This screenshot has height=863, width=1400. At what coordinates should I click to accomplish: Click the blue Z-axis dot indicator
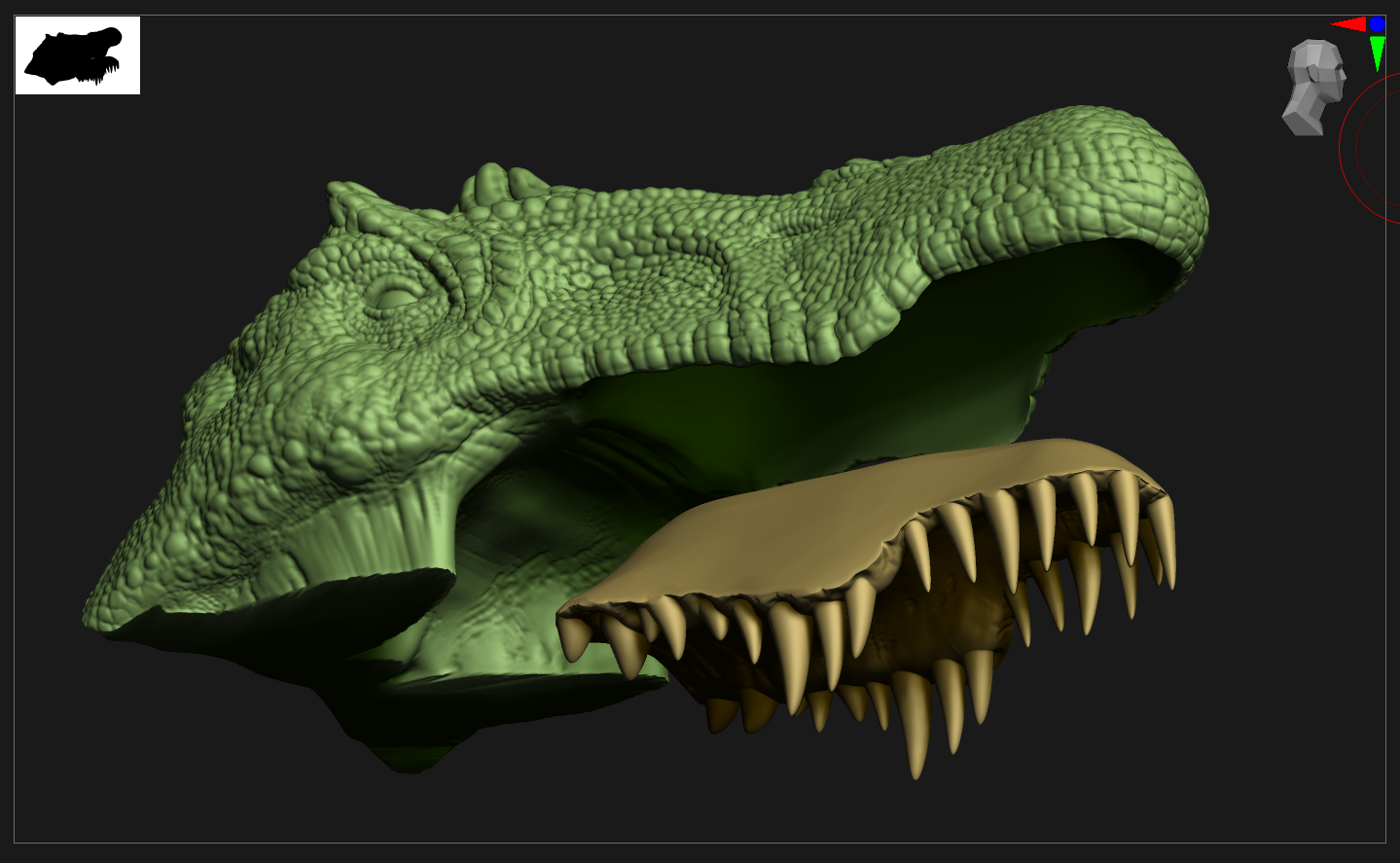click(x=1377, y=23)
